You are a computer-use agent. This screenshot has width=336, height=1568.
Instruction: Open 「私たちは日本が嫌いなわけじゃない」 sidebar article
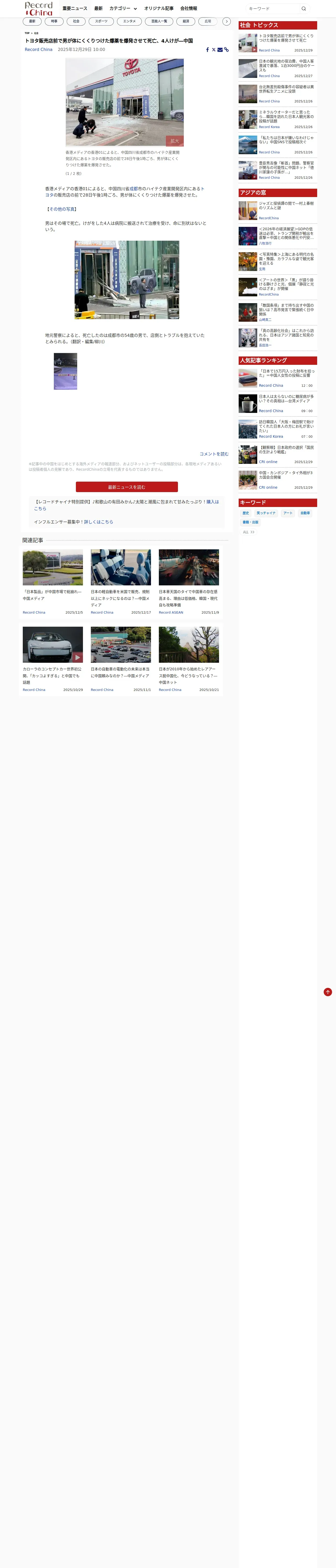tap(277, 145)
